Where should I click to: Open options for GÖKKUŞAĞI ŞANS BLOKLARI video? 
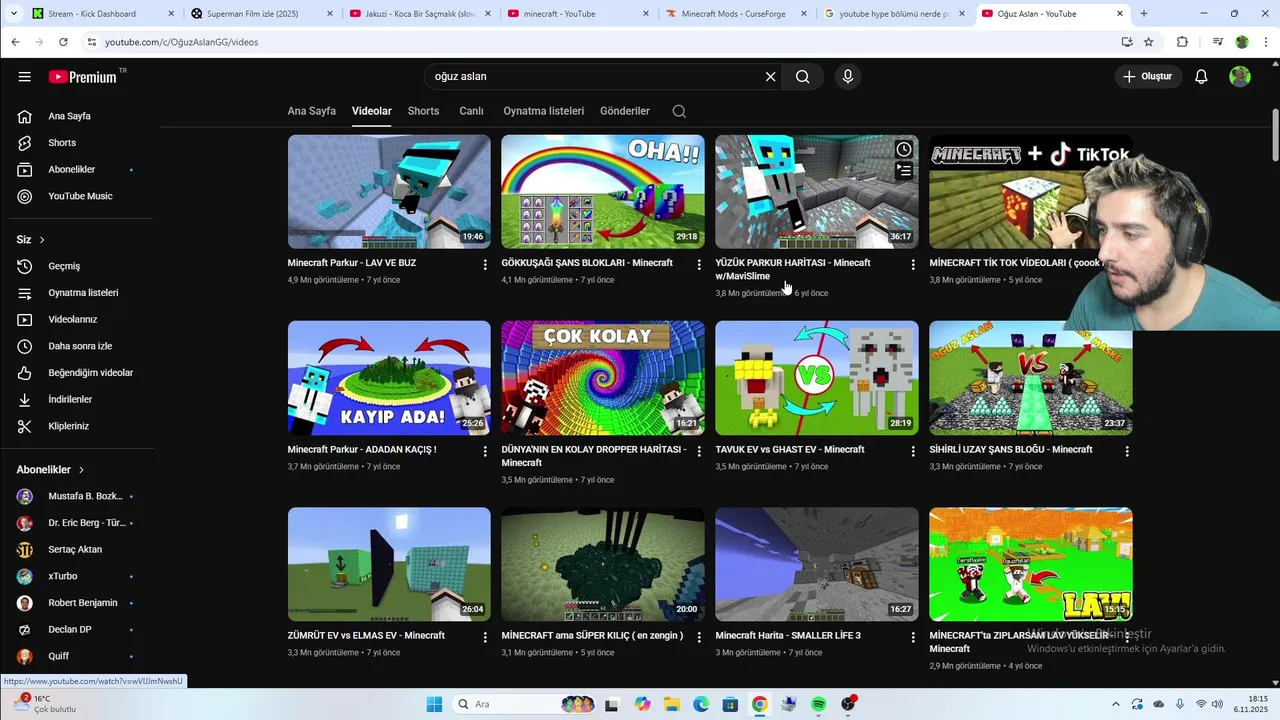699,264
